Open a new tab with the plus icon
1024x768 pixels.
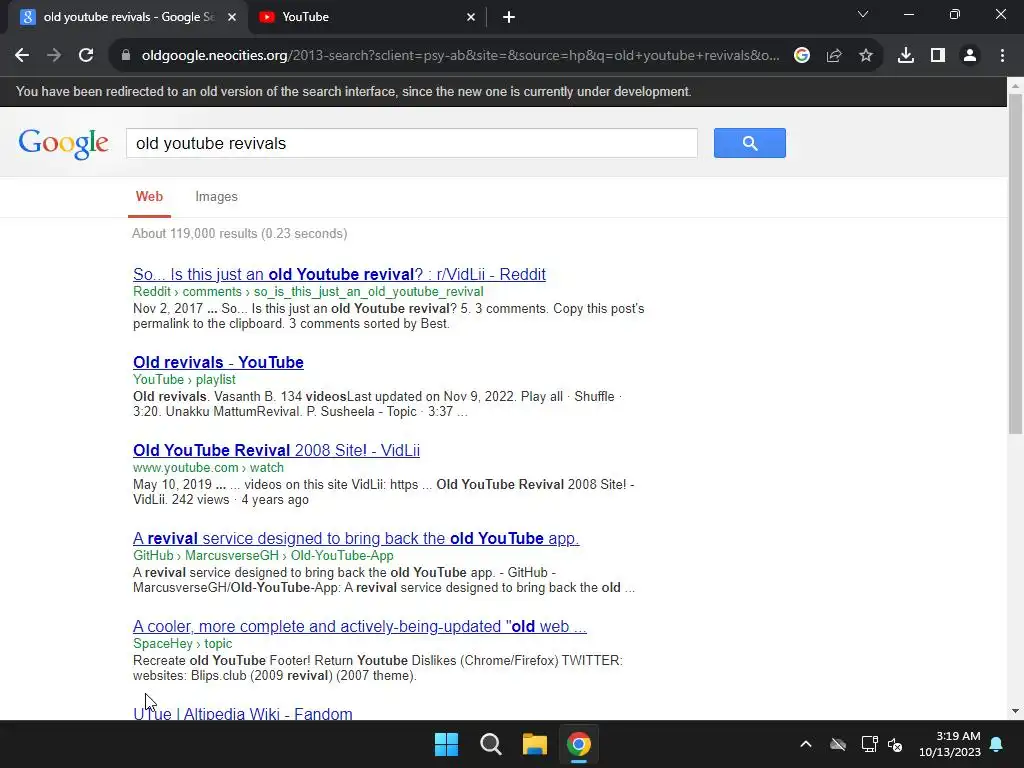click(509, 17)
